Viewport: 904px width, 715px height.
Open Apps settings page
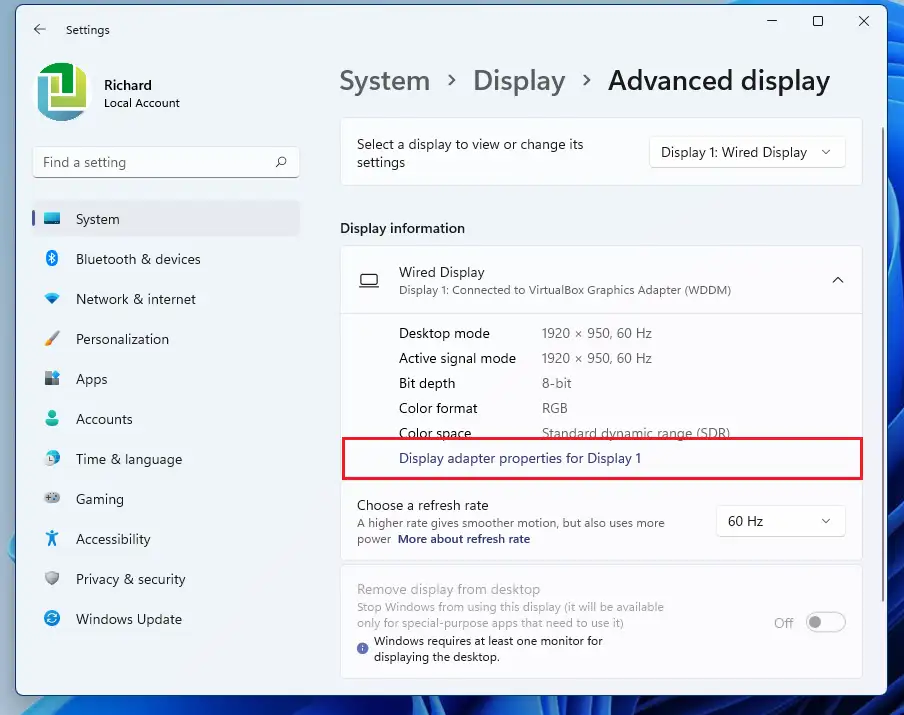(x=166, y=379)
